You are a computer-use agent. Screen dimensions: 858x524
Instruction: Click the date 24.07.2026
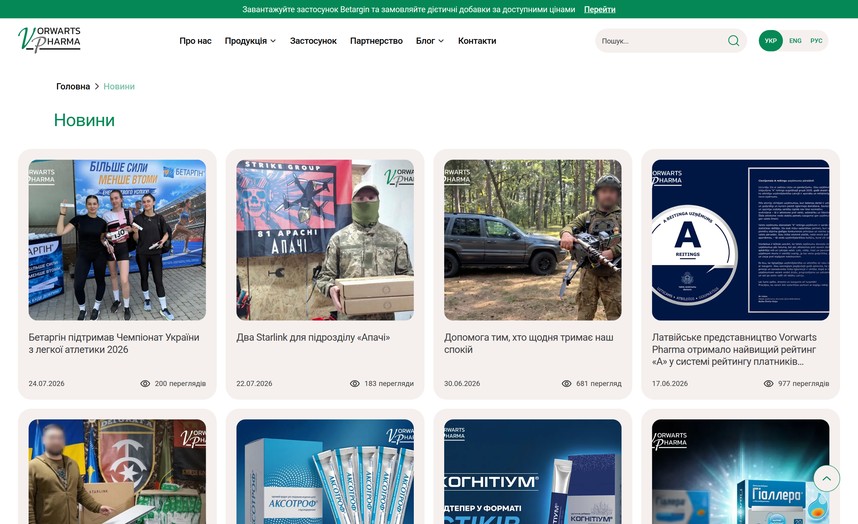[x=47, y=383]
